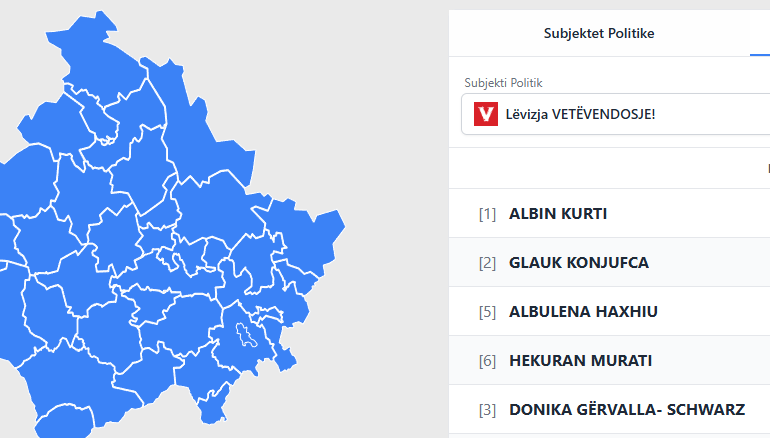Click number [5] beside Albulena Haxhiu

(x=487, y=312)
